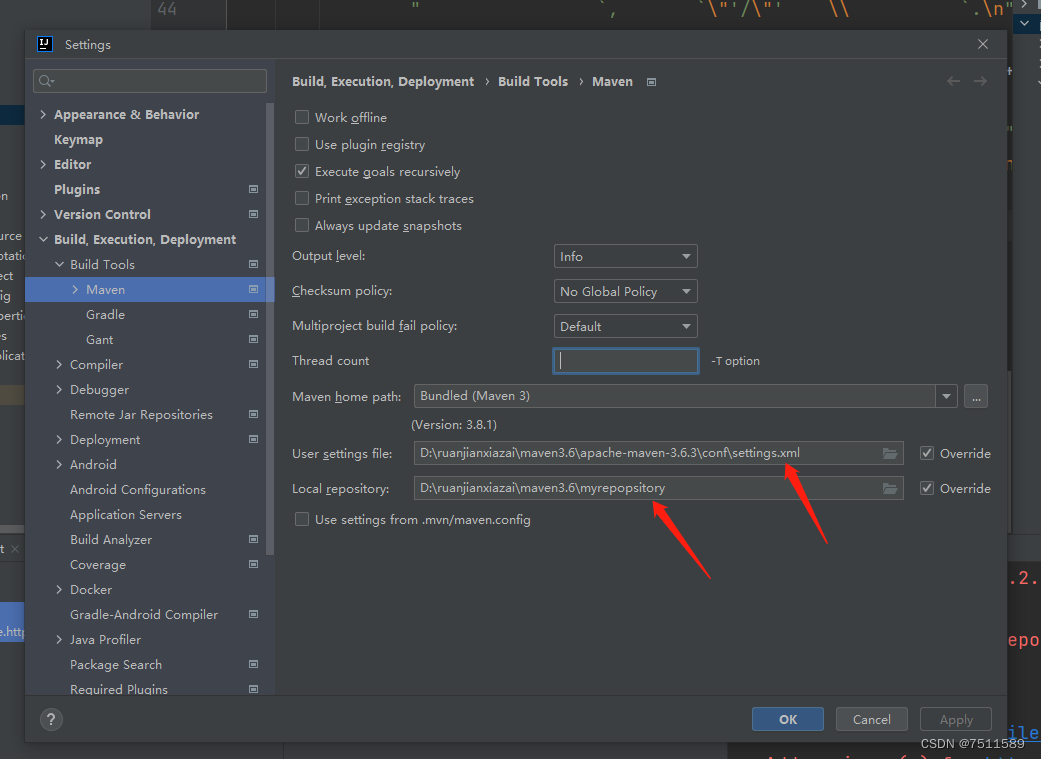The width and height of the screenshot is (1041, 759).
Task: Toggle Override for Local repository
Action: 927,488
